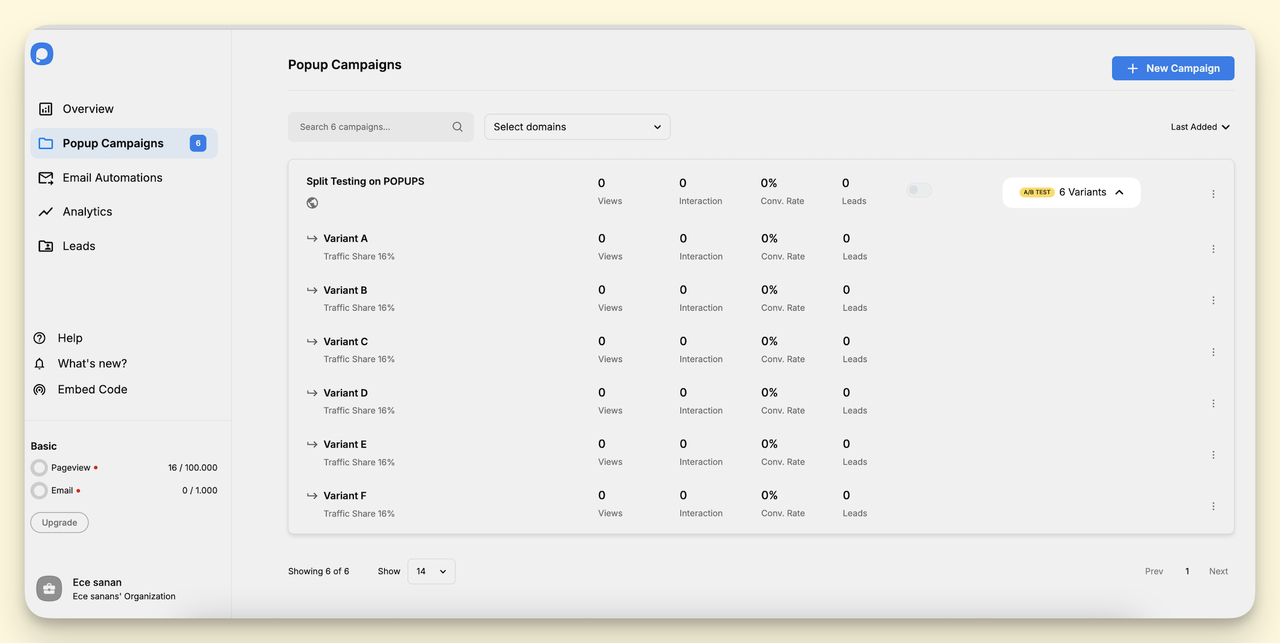The width and height of the screenshot is (1280, 643).
Task: Open the three-dot menu for Variant D
Action: click(x=1213, y=403)
